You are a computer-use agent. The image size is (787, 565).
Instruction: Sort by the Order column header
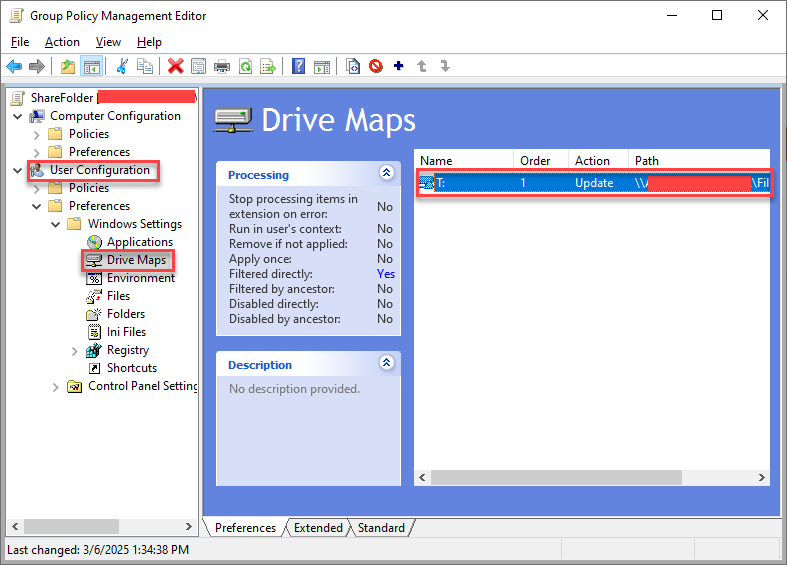point(541,161)
